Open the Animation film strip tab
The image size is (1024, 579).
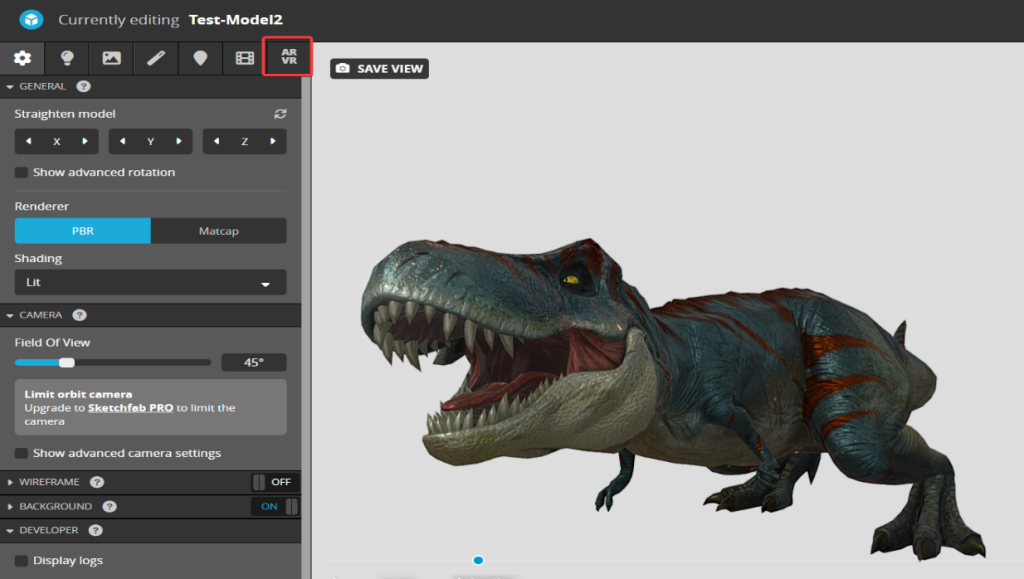[x=244, y=58]
